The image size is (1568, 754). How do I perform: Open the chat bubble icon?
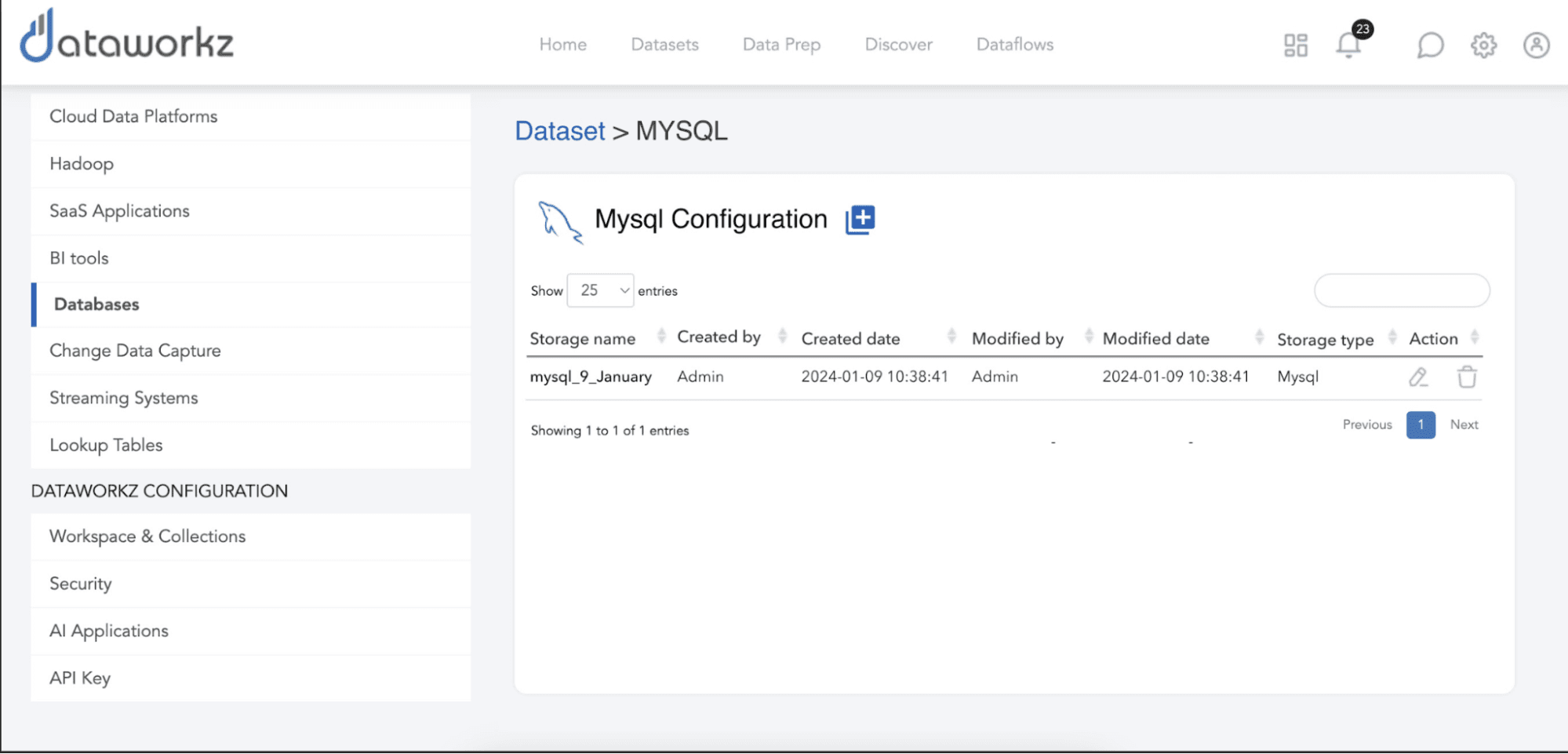point(1430,46)
